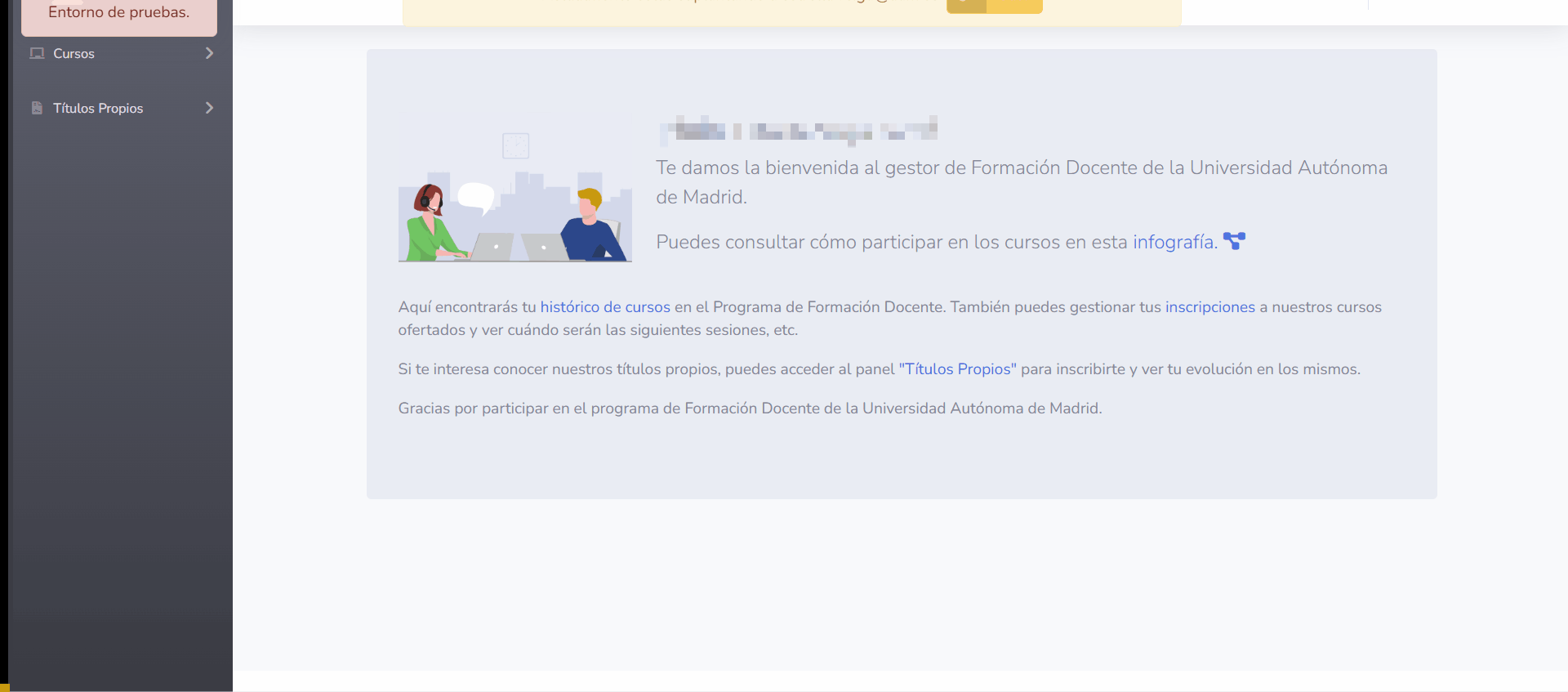Open the quoted "Títulos Propios" panel link
This screenshot has height=692, width=1568.
point(957,369)
